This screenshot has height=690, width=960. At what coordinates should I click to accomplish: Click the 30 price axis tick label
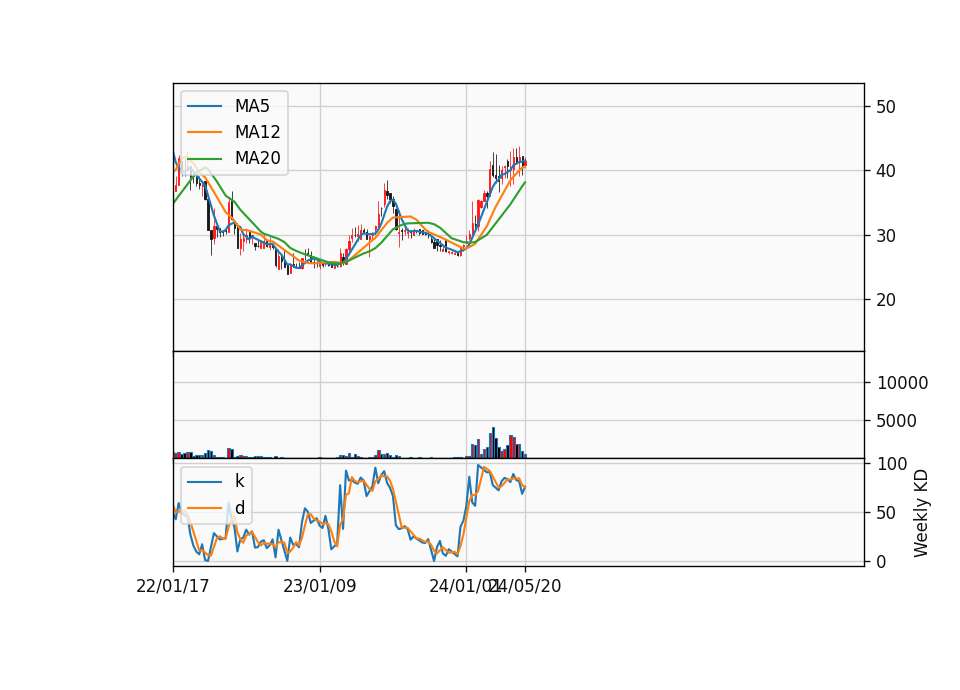pos(886,236)
